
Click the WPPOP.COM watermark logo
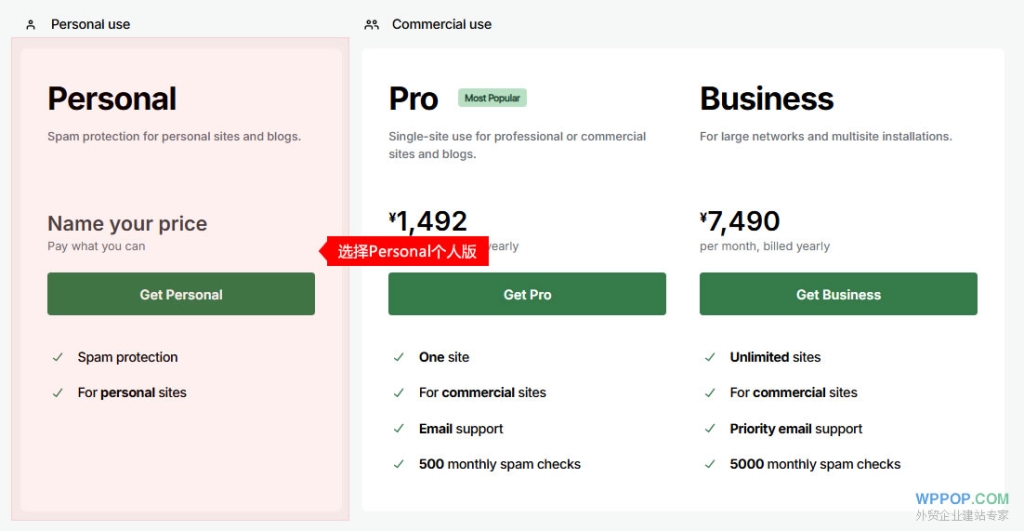click(x=961, y=498)
